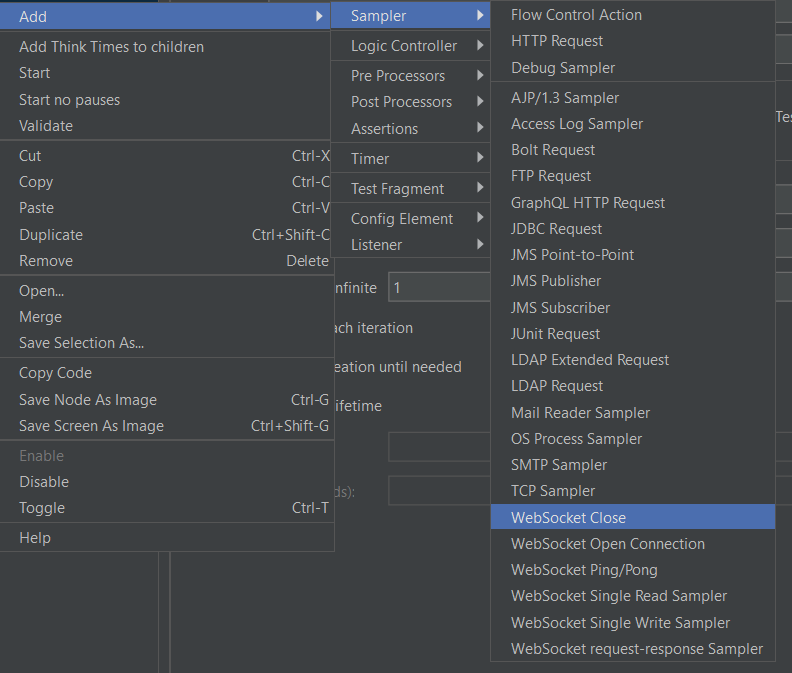Choose Copy Code menu entry
The height and width of the screenshot is (673, 792).
pos(56,373)
